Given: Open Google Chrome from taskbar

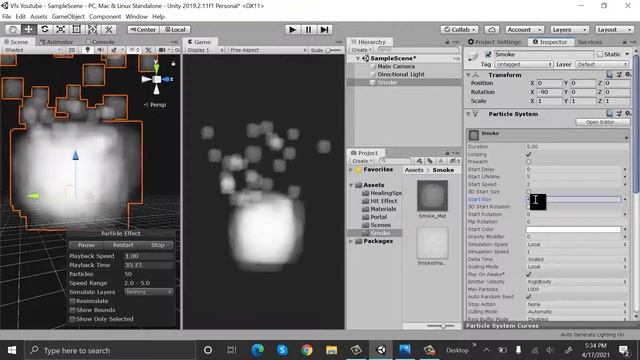Looking at the screenshot, I should pos(307,350).
